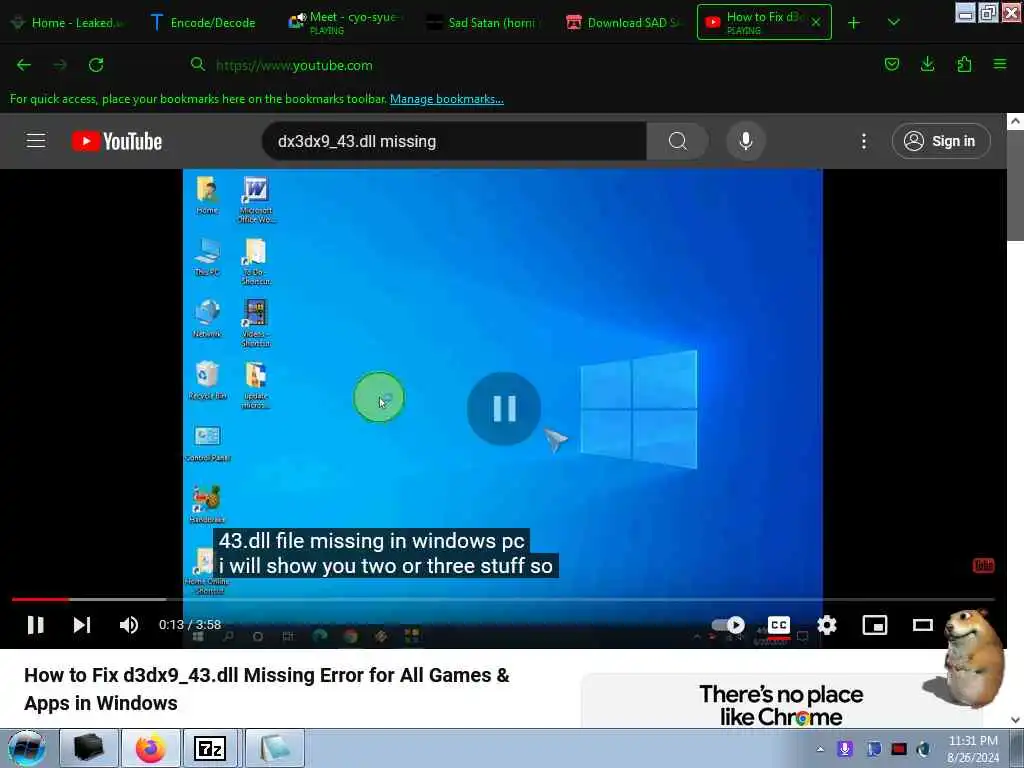Submit search with magnifier button

[678, 141]
